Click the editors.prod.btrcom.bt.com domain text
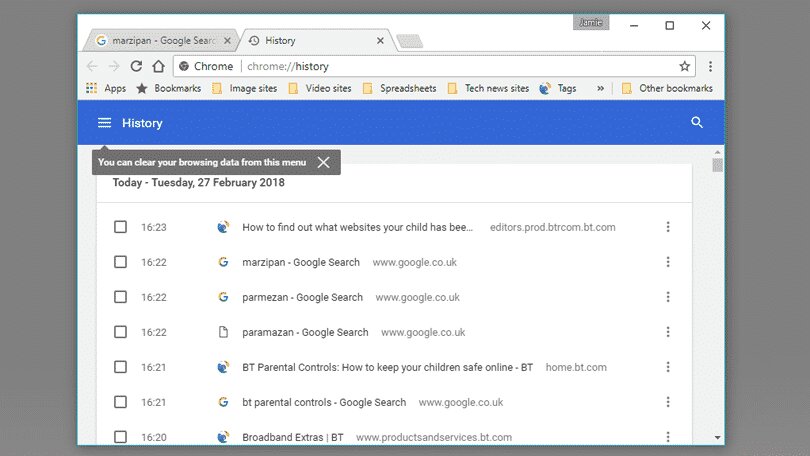This screenshot has height=456, width=810. point(553,227)
